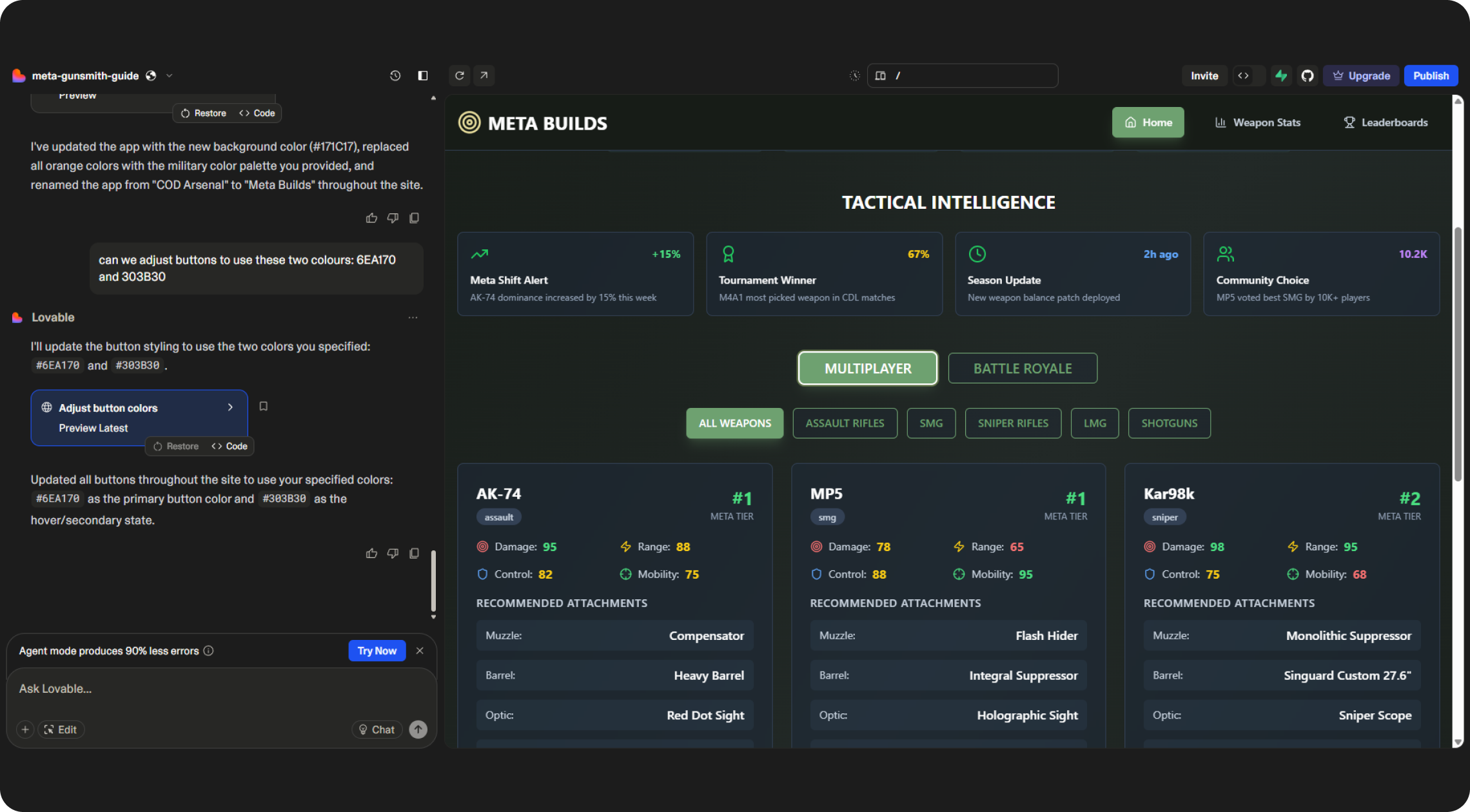This screenshot has height=812, width=1470.
Task: Copy the latest Lovable reply
Action: click(x=415, y=553)
